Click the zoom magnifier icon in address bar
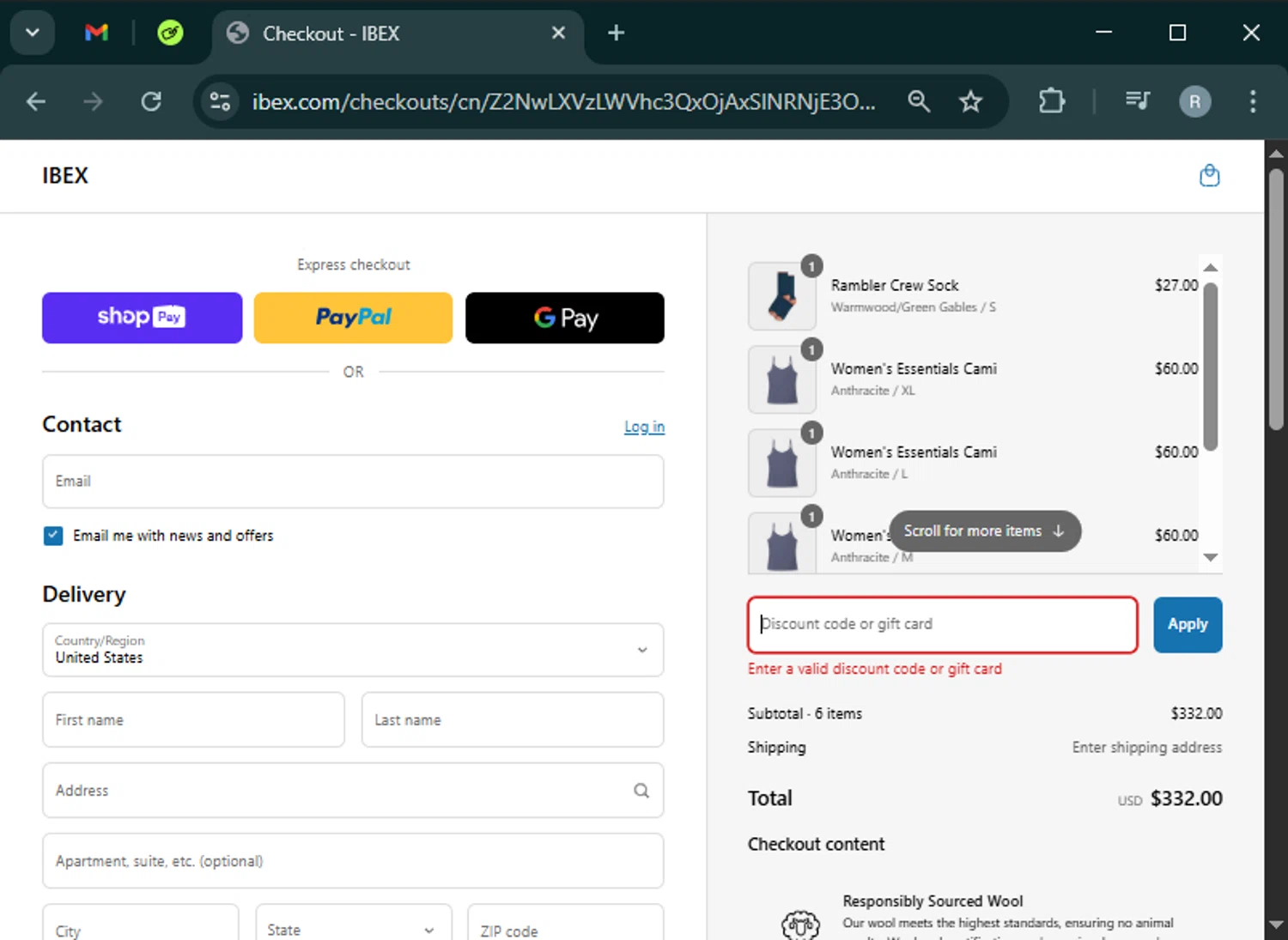This screenshot has height=940, width=1288. (919, 101)
